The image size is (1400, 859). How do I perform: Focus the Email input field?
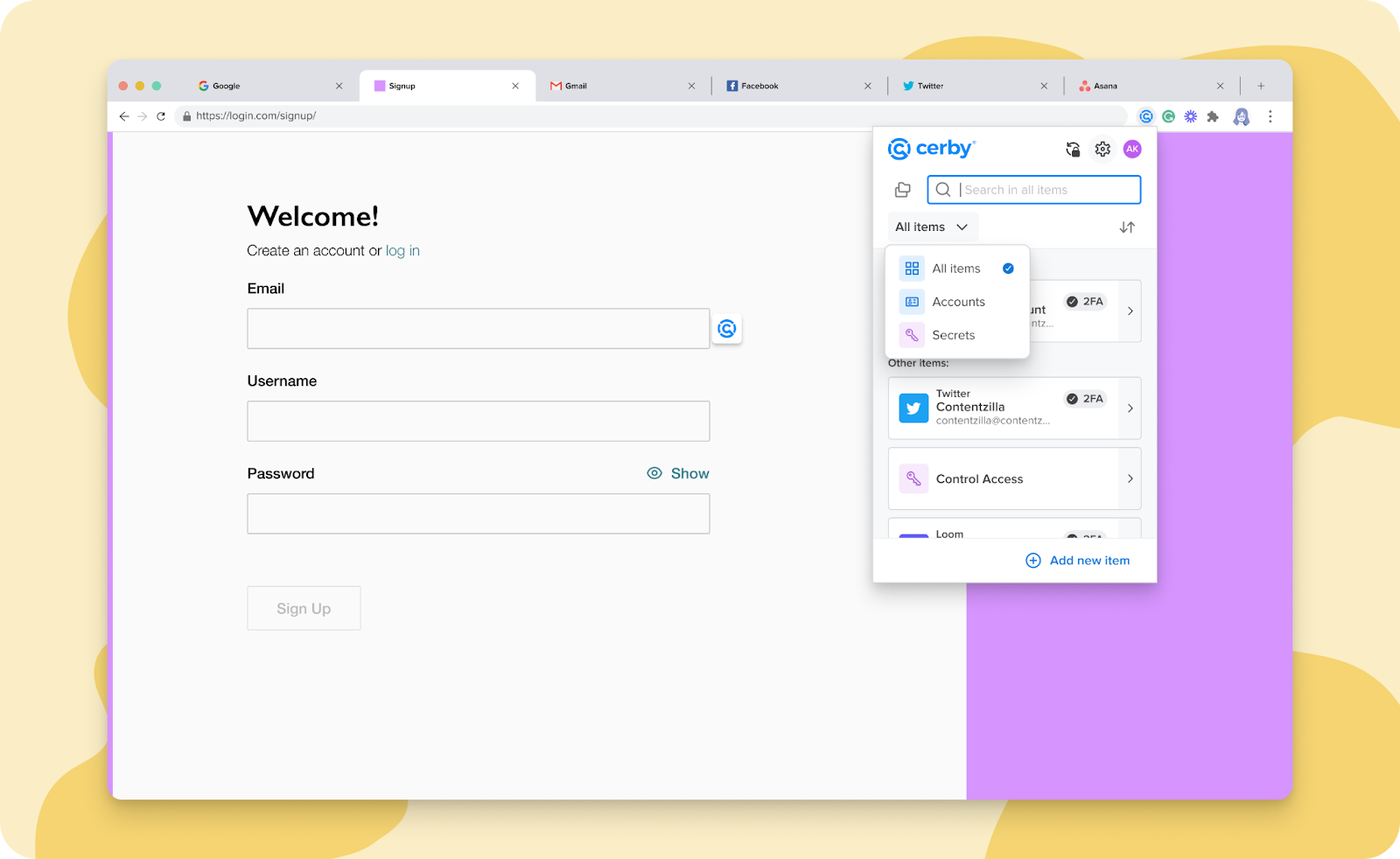[x=479, y=329]
